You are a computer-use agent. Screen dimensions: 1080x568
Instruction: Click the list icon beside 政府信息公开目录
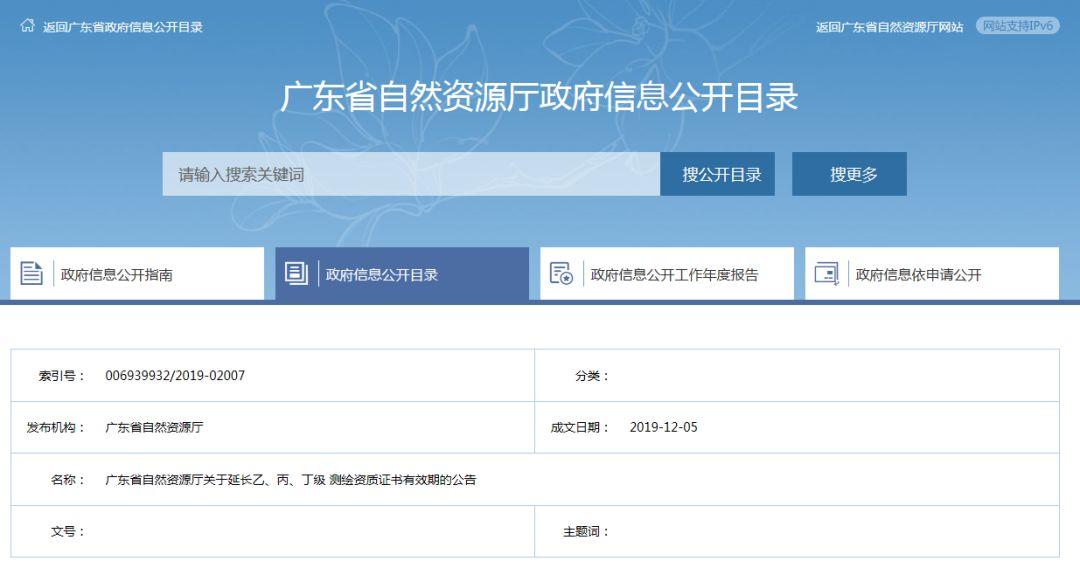pyautogui.click(x=296, y=273)
